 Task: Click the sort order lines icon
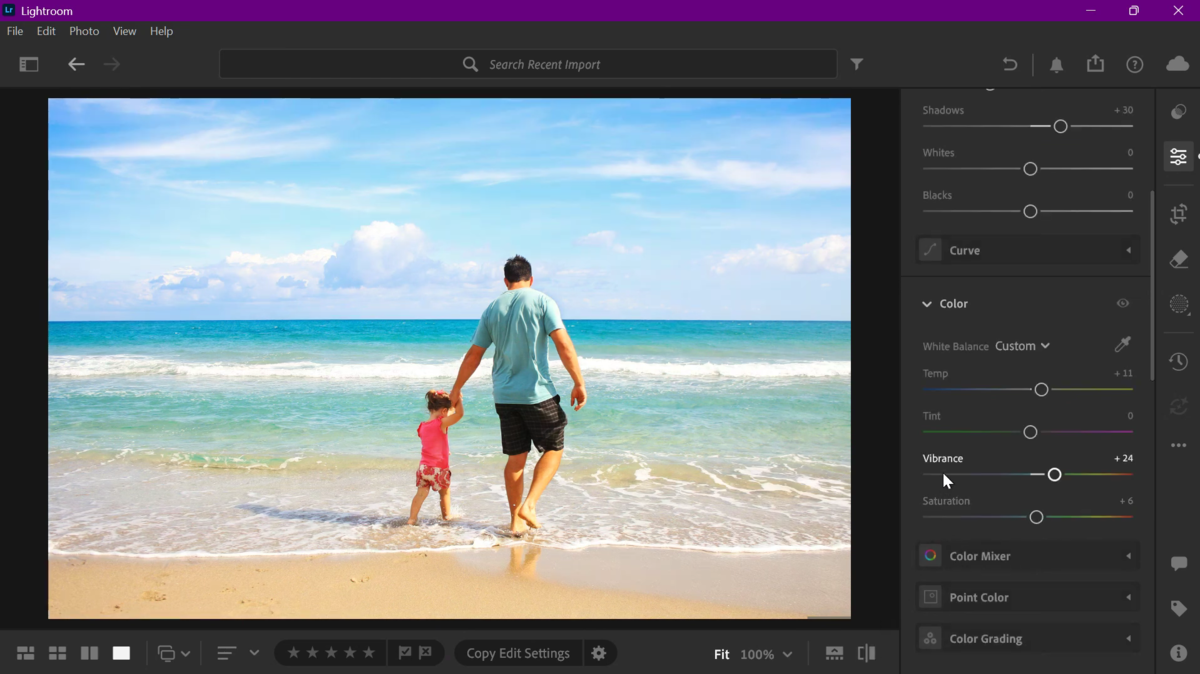coord(227,653)
